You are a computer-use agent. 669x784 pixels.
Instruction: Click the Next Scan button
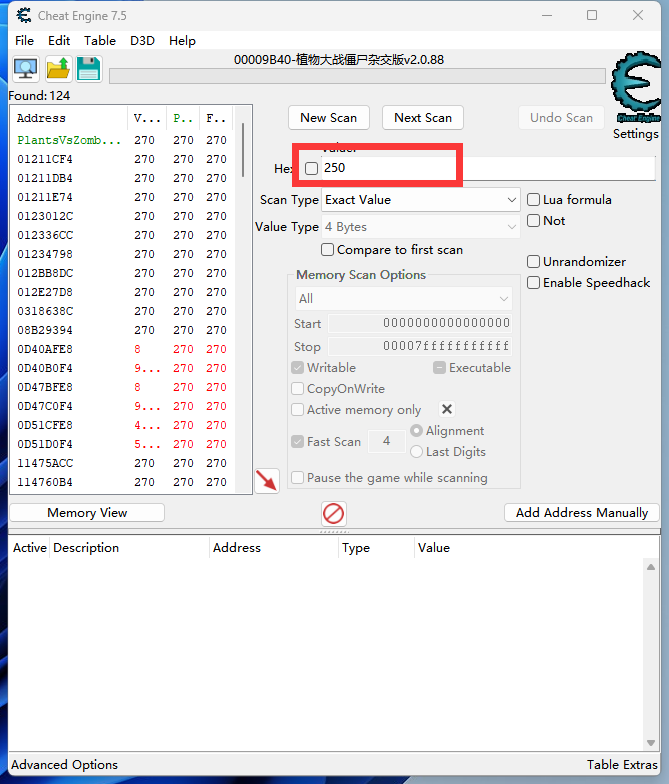422,118
